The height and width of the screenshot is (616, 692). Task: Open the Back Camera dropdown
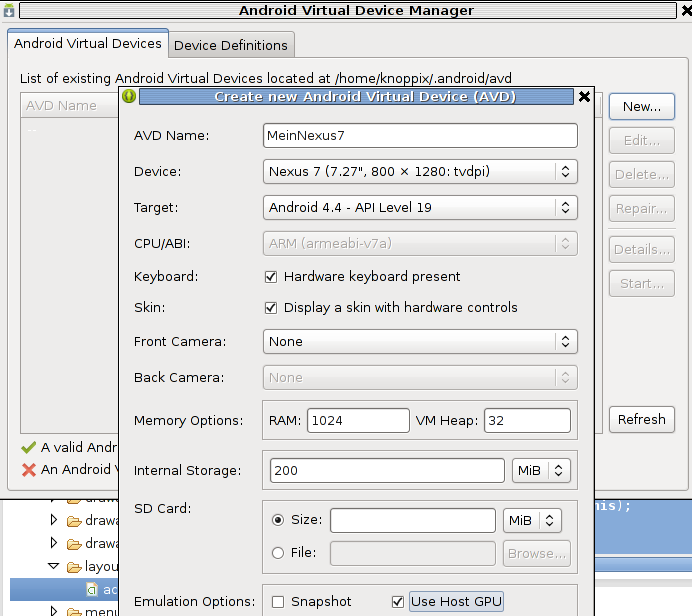[x=420, y=378]
